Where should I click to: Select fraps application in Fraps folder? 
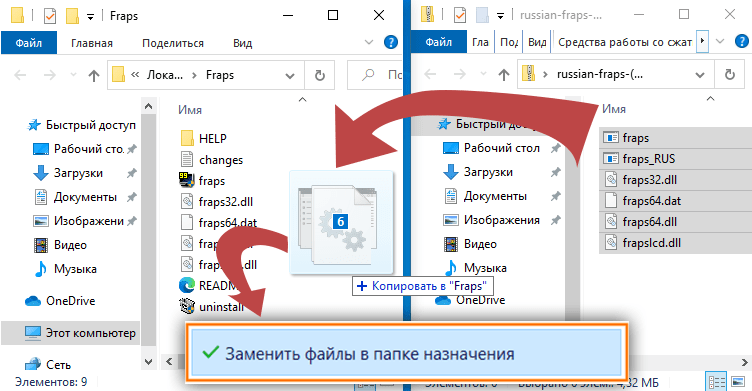coord(202,181)
